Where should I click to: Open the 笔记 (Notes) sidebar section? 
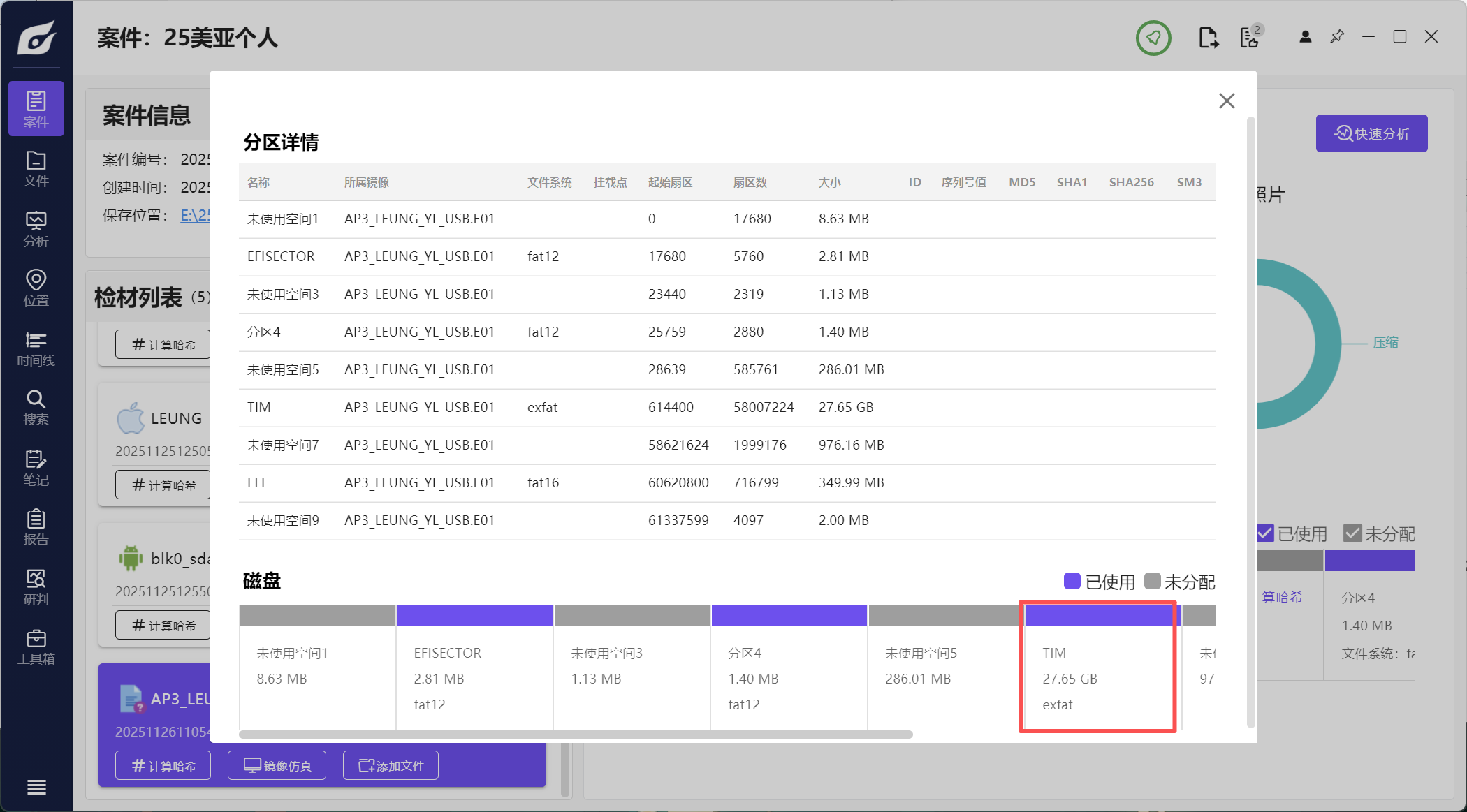click(36, 468)
